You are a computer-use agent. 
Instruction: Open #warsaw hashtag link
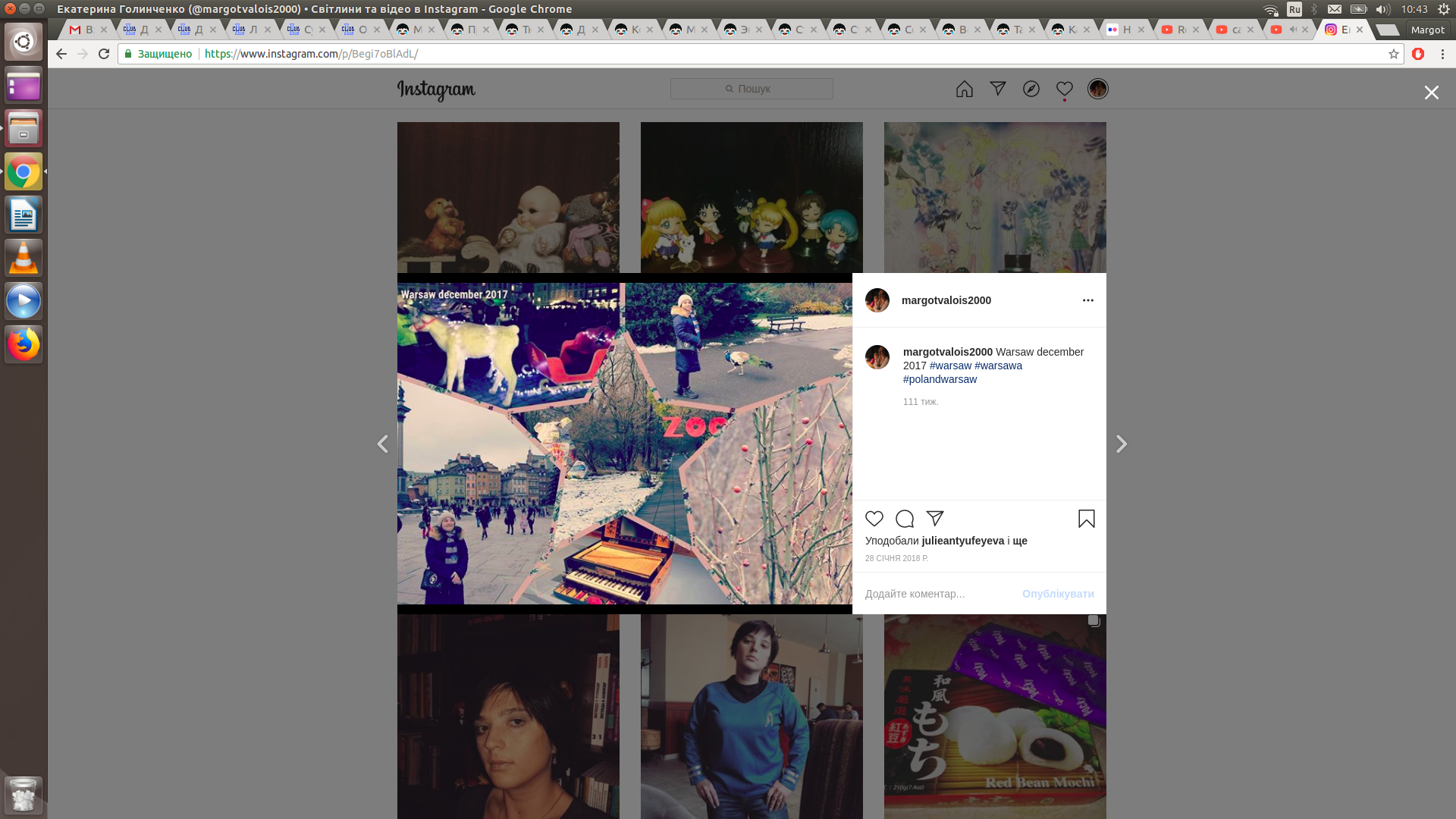(950, 366)
